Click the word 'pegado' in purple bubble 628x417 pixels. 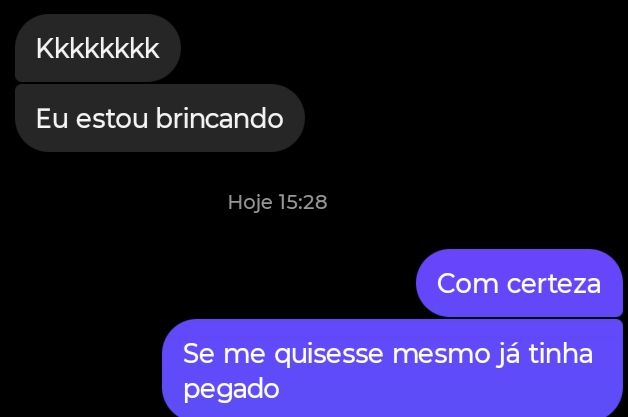point(231,390)
